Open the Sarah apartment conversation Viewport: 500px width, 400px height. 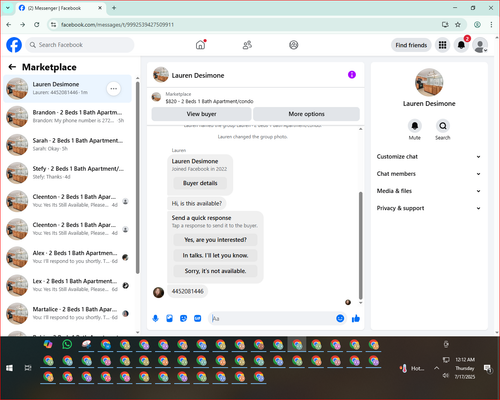tap(68, 145)
